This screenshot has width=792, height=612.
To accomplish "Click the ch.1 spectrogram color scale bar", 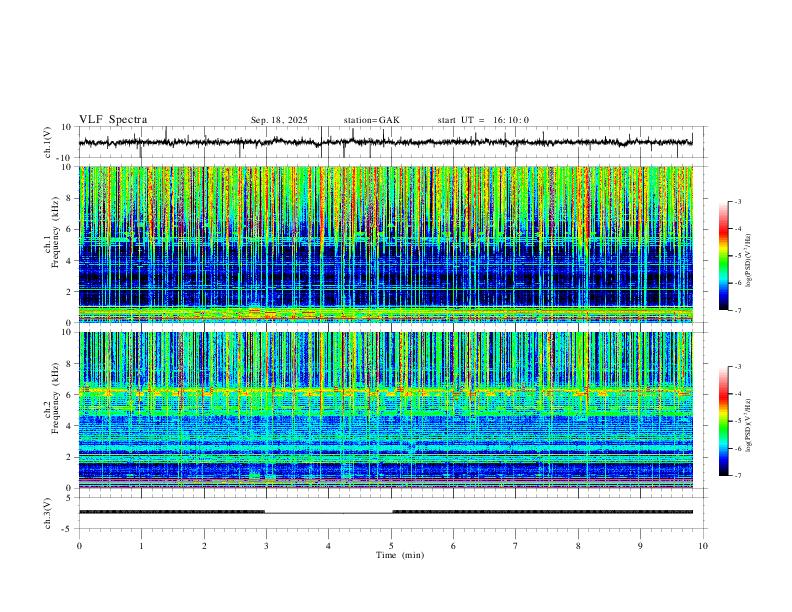I will 723,256.
